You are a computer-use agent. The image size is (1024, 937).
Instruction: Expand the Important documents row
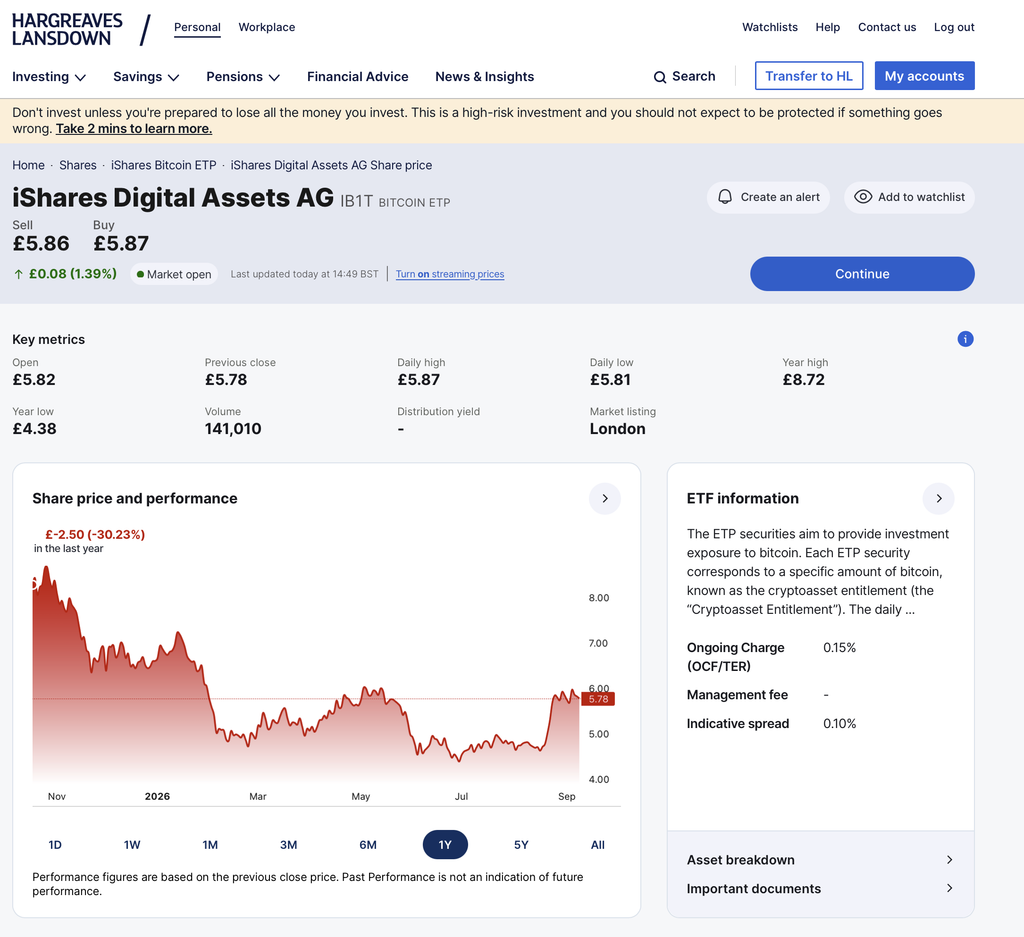point(820,889)
